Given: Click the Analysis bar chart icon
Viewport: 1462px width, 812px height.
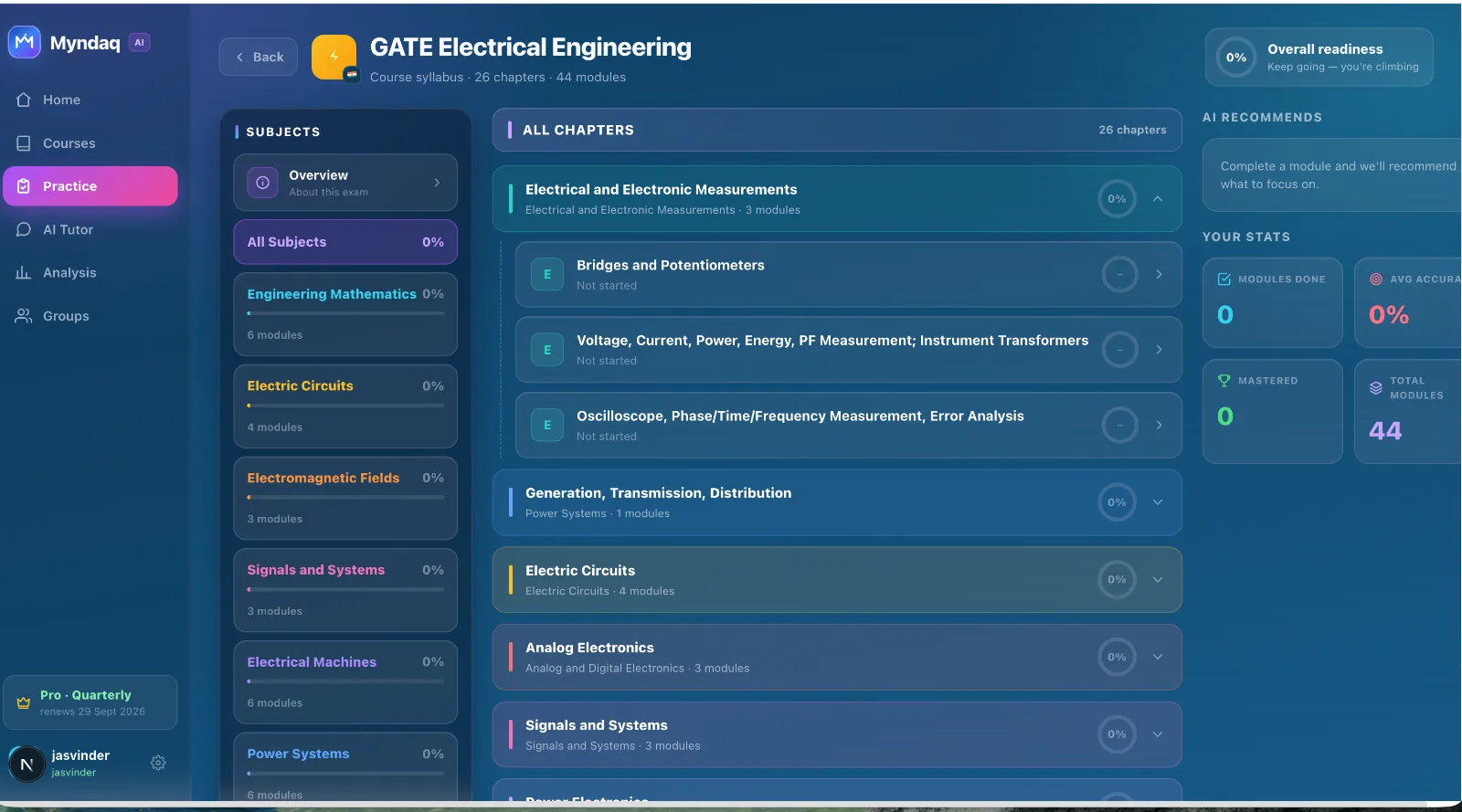Looking at the screenshot, I should click(x=24, y=272).
